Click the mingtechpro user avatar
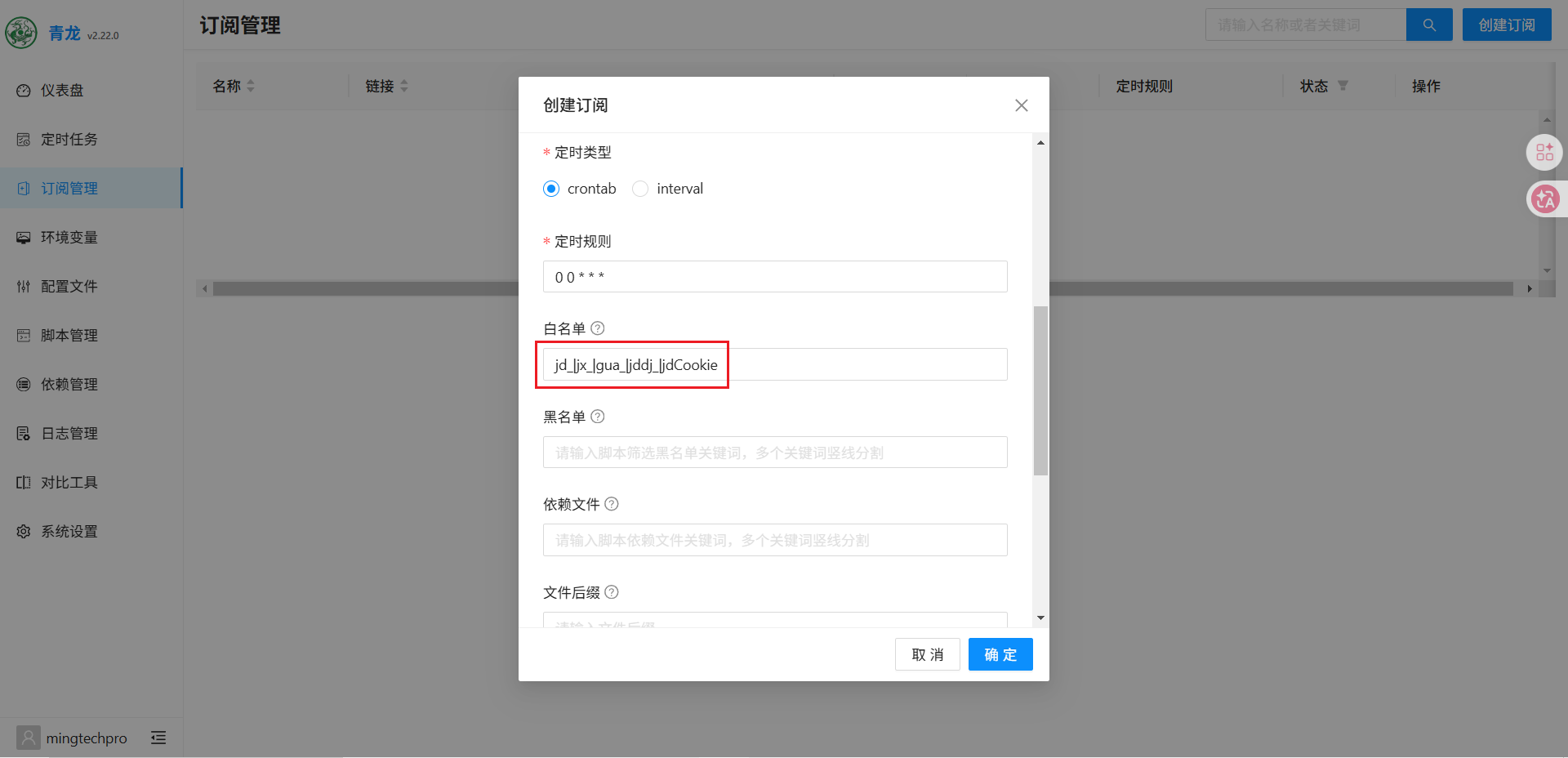This screenshot has height=758, width=1568. coord(28,738)
